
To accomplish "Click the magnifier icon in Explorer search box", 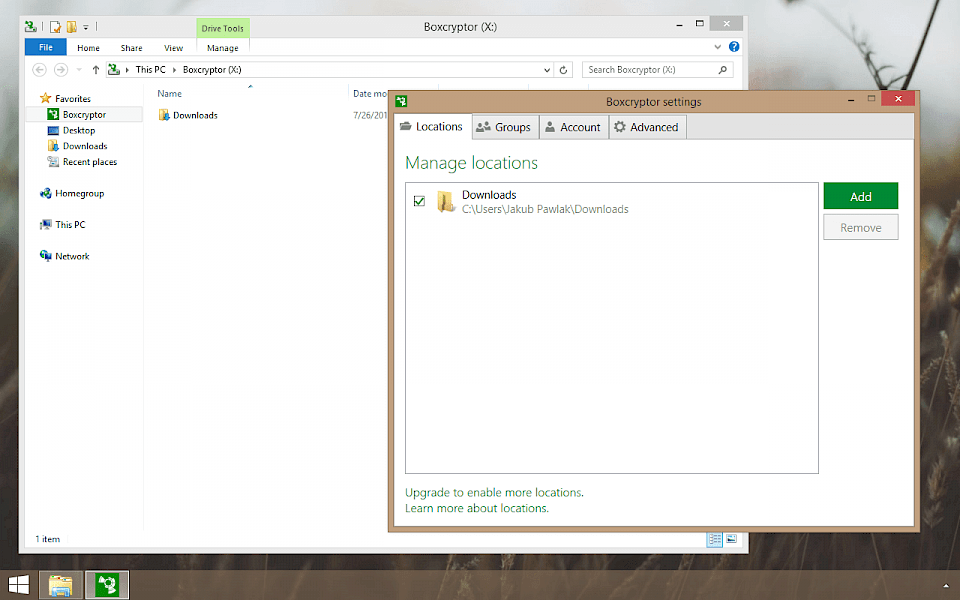I will tap(722, 70).
